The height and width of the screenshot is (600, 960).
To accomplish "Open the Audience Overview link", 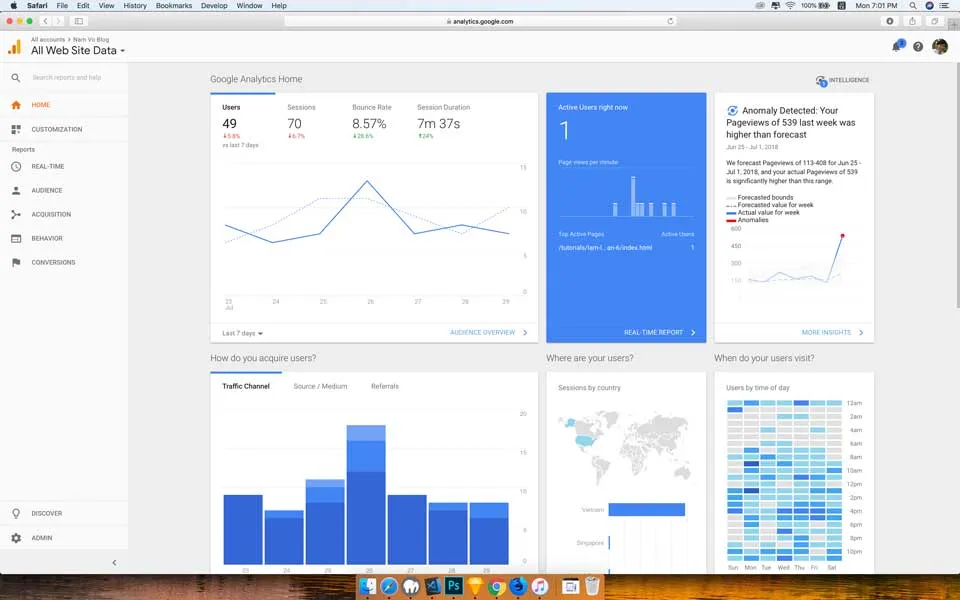I will (482, 332).
